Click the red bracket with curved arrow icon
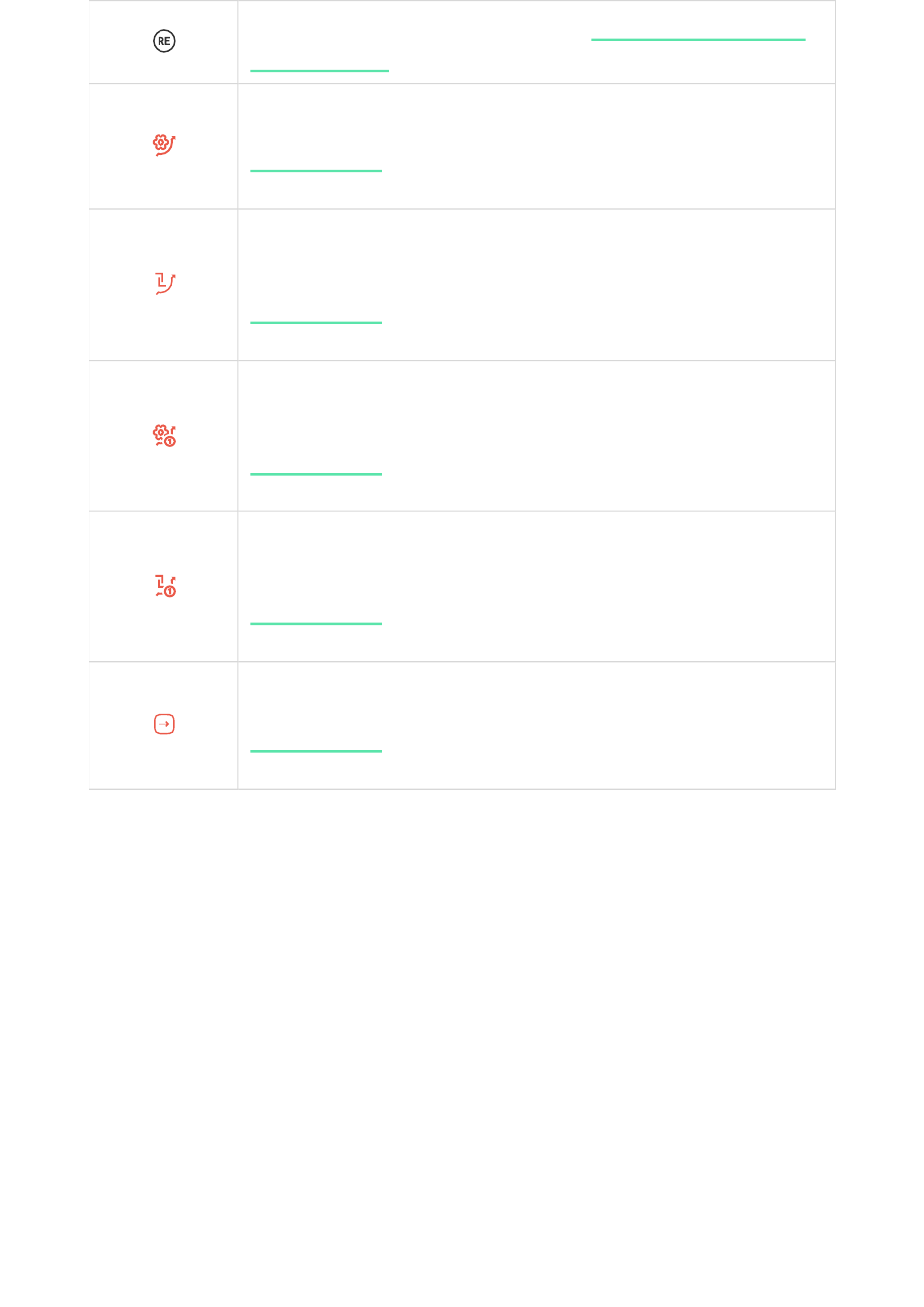This screenshot has width=924, height=1307. coord(164,283)
